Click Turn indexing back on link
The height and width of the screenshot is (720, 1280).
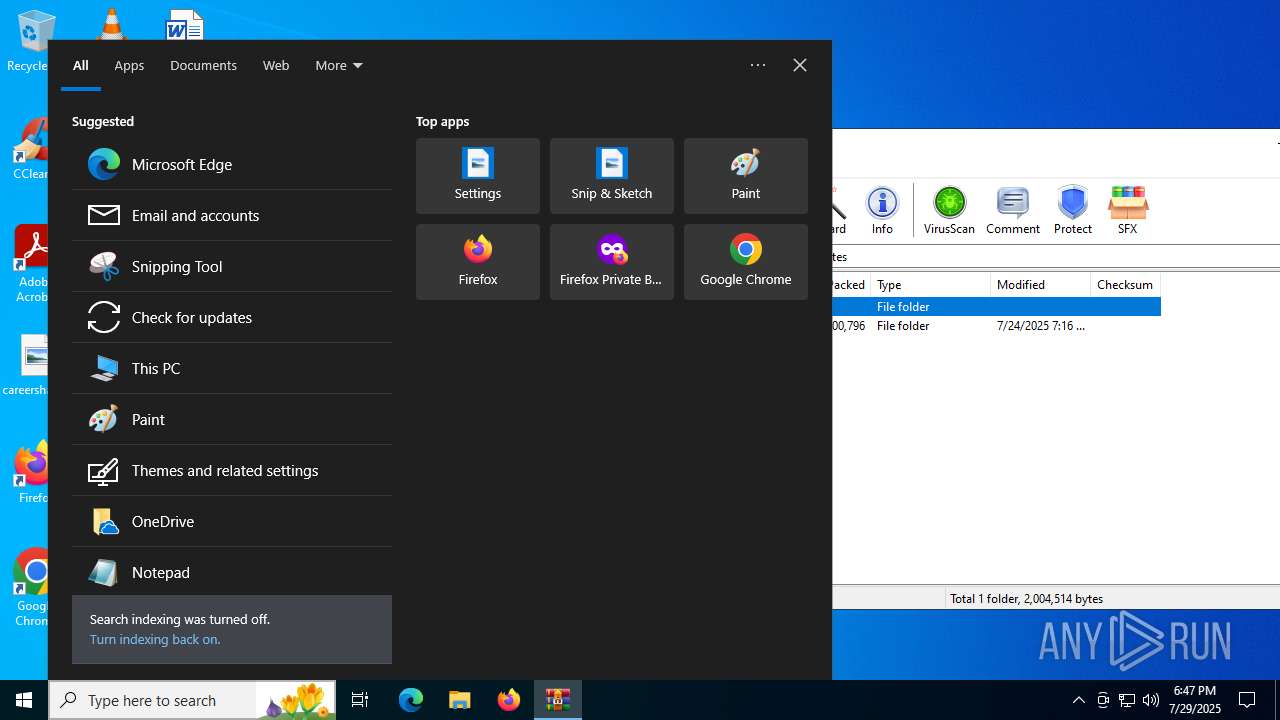coord(155,639)
